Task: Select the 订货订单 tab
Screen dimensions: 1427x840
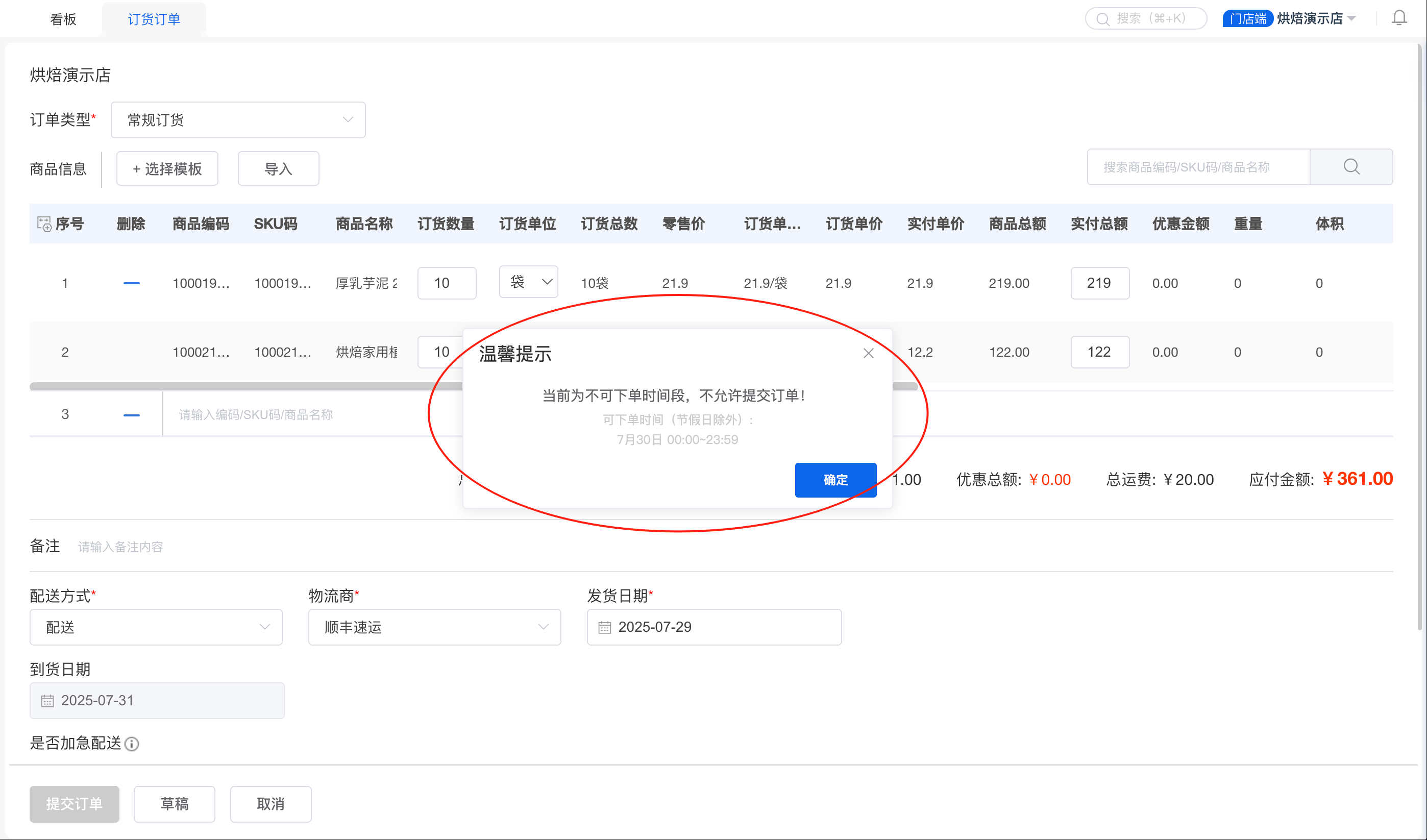Action: click(154, 19)
